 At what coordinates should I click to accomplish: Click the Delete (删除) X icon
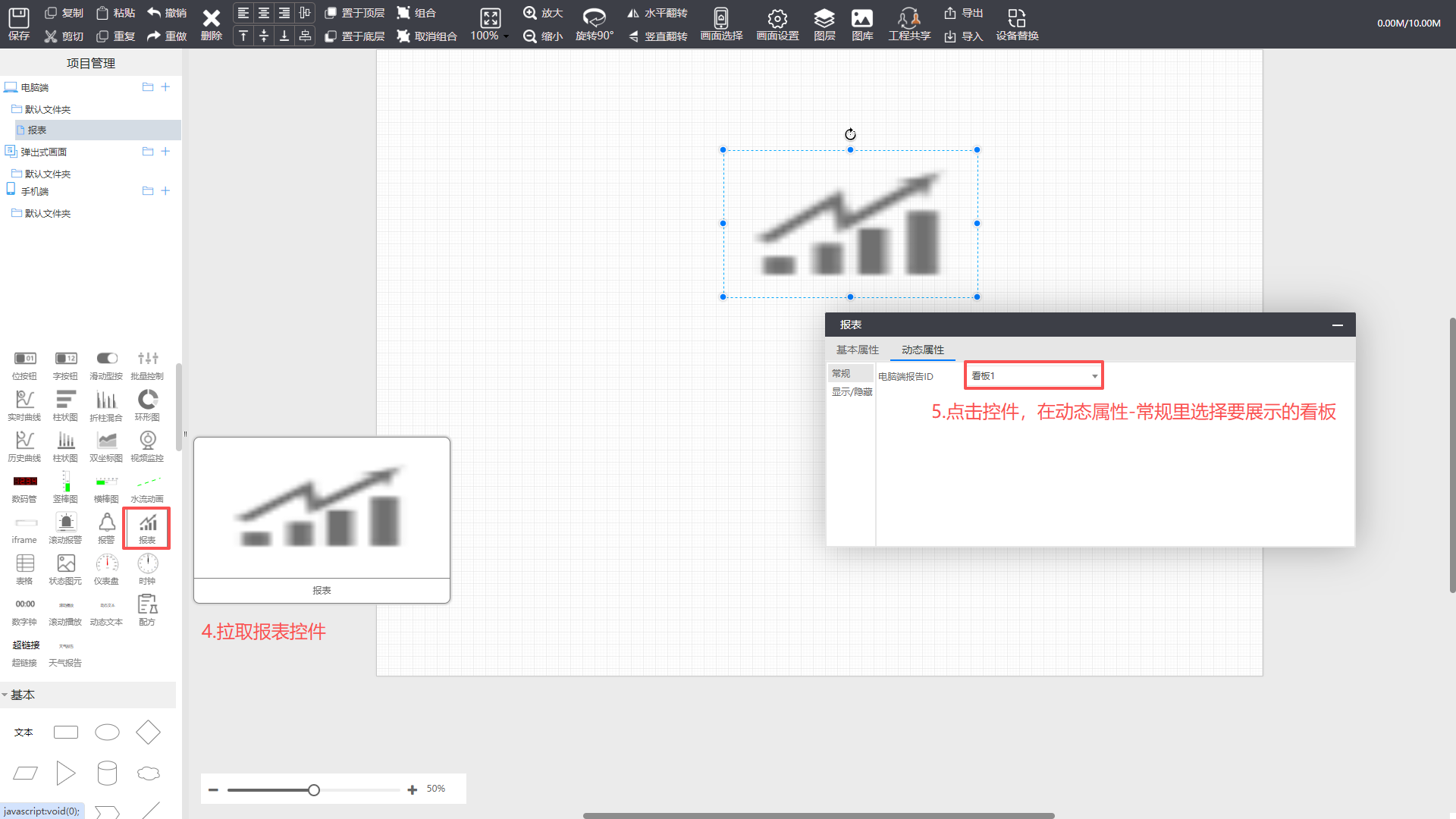coord(211,19)
